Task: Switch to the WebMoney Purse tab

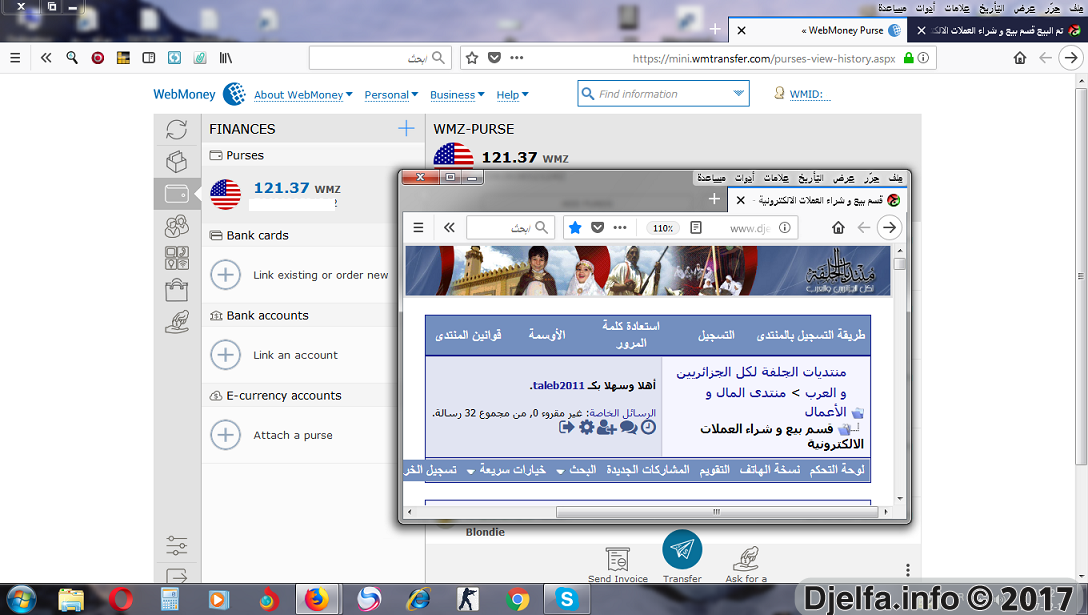Action: pyautogui.click(x=819, y=31)
